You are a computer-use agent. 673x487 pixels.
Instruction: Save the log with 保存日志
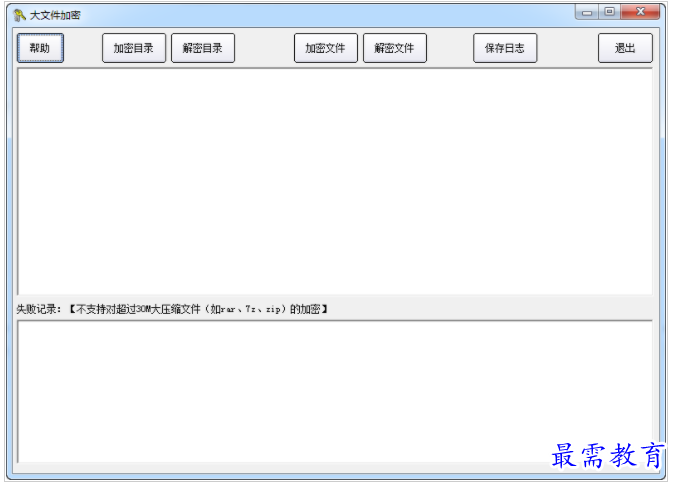pos(505,48)
